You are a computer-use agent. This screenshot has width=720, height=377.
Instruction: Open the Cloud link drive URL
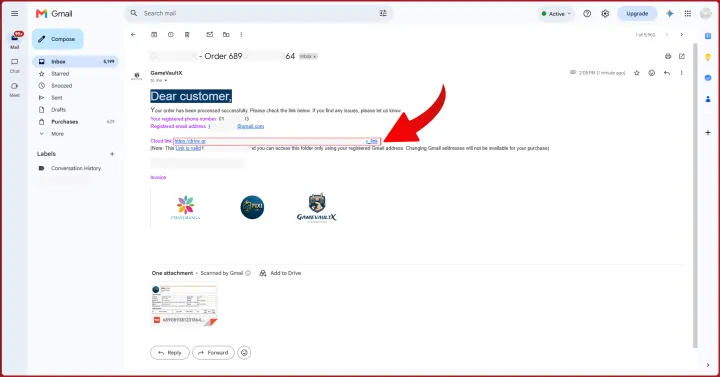276,141
